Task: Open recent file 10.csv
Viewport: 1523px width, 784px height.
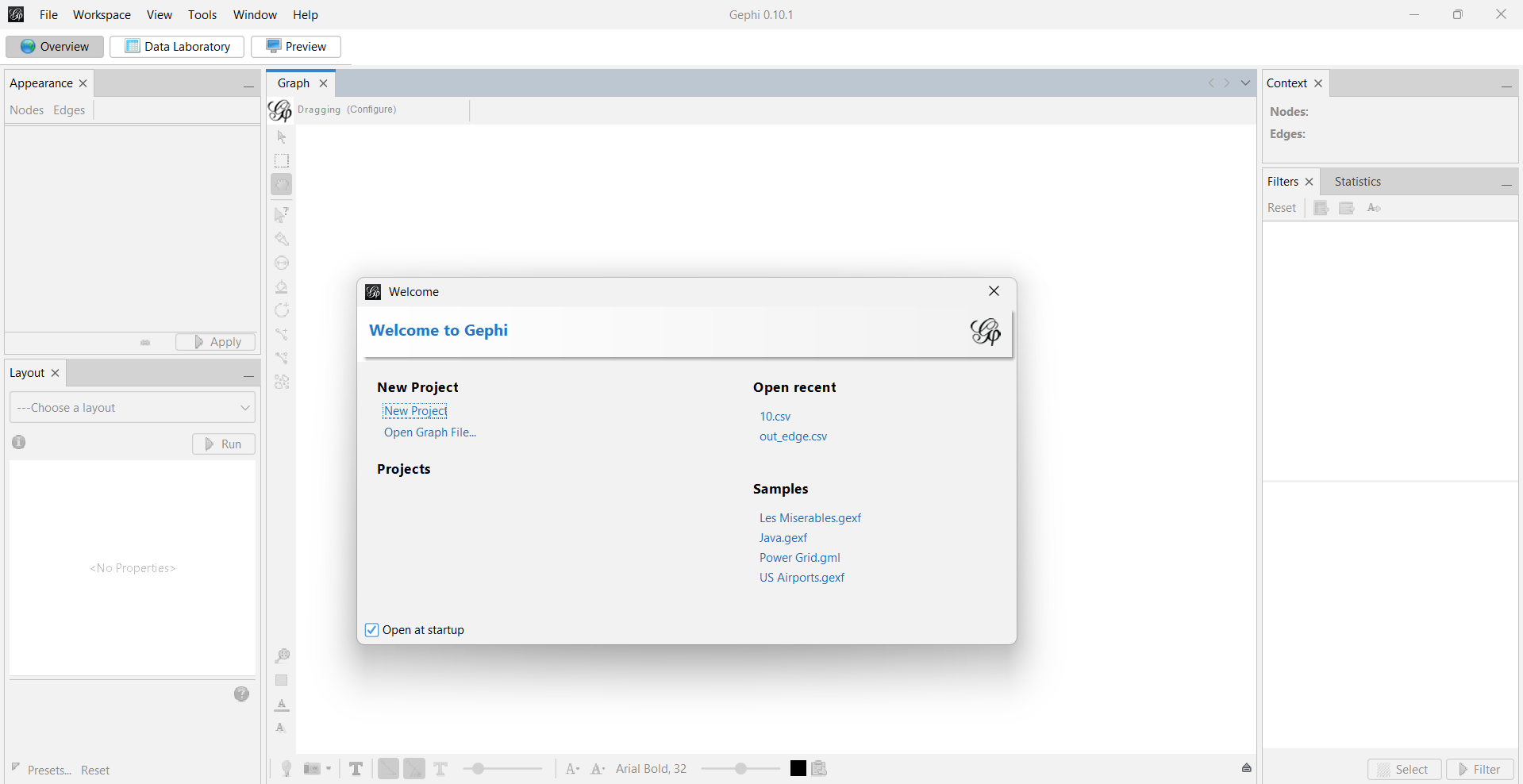Action: 775,417
